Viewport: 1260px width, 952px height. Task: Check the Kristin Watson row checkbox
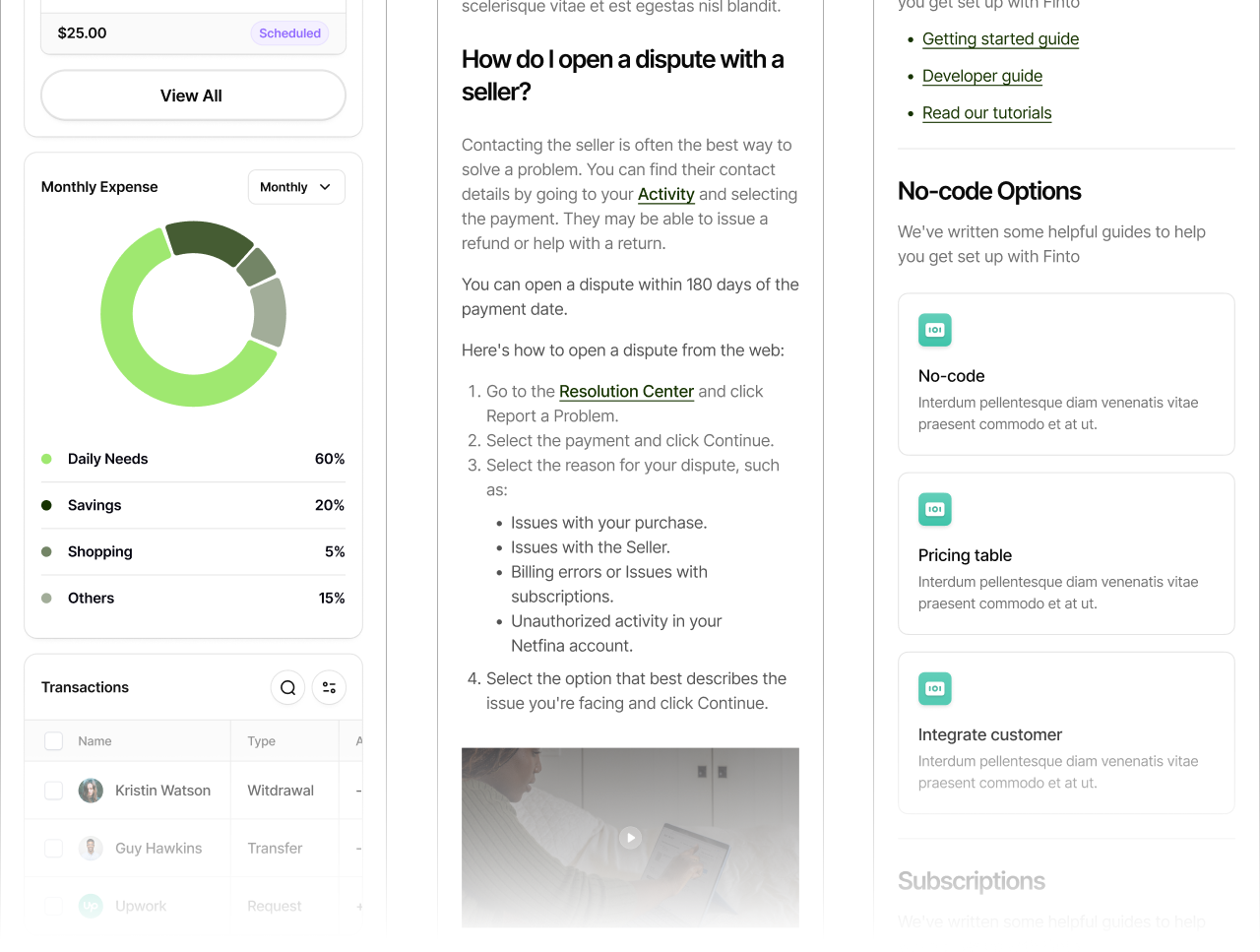pos(54,791)
